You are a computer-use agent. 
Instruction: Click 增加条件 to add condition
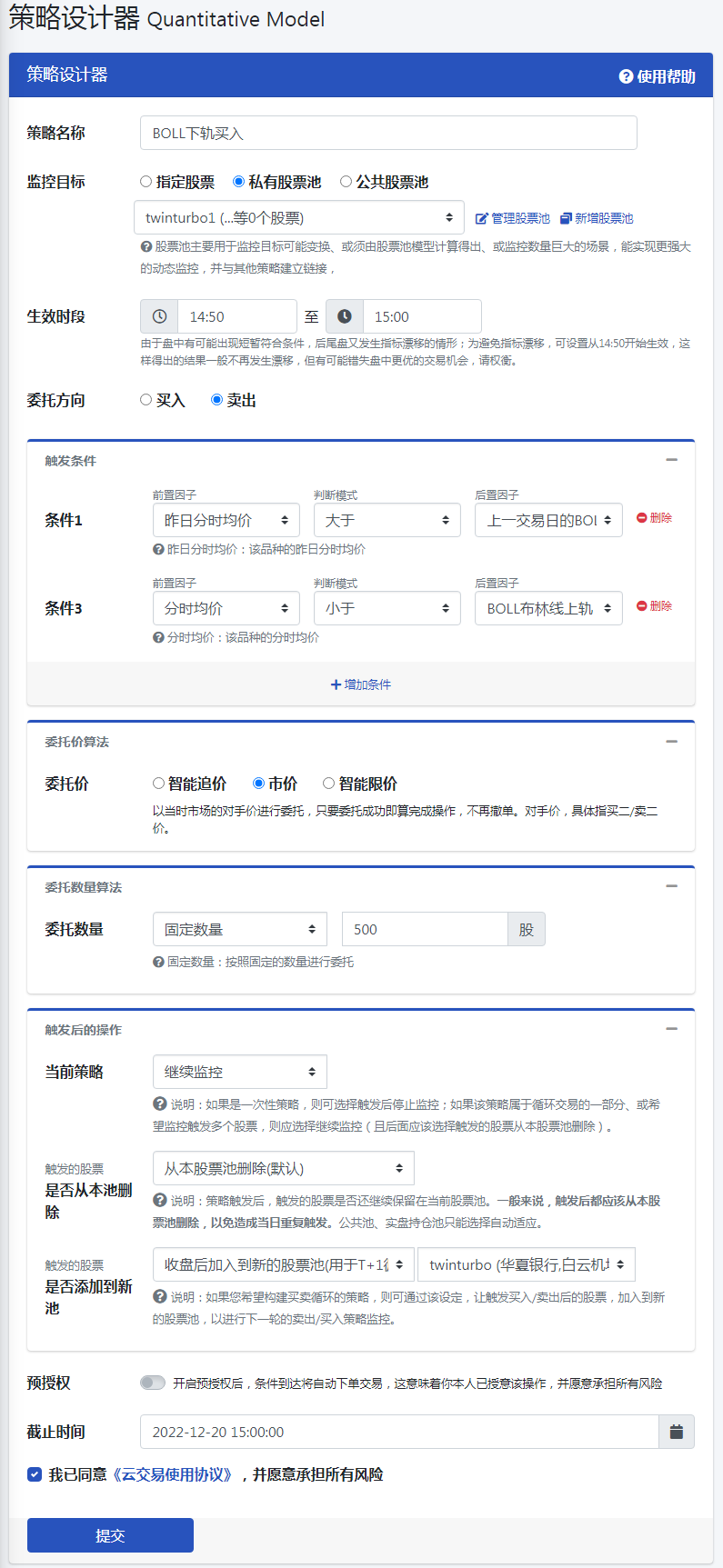[x=361, y=684]
